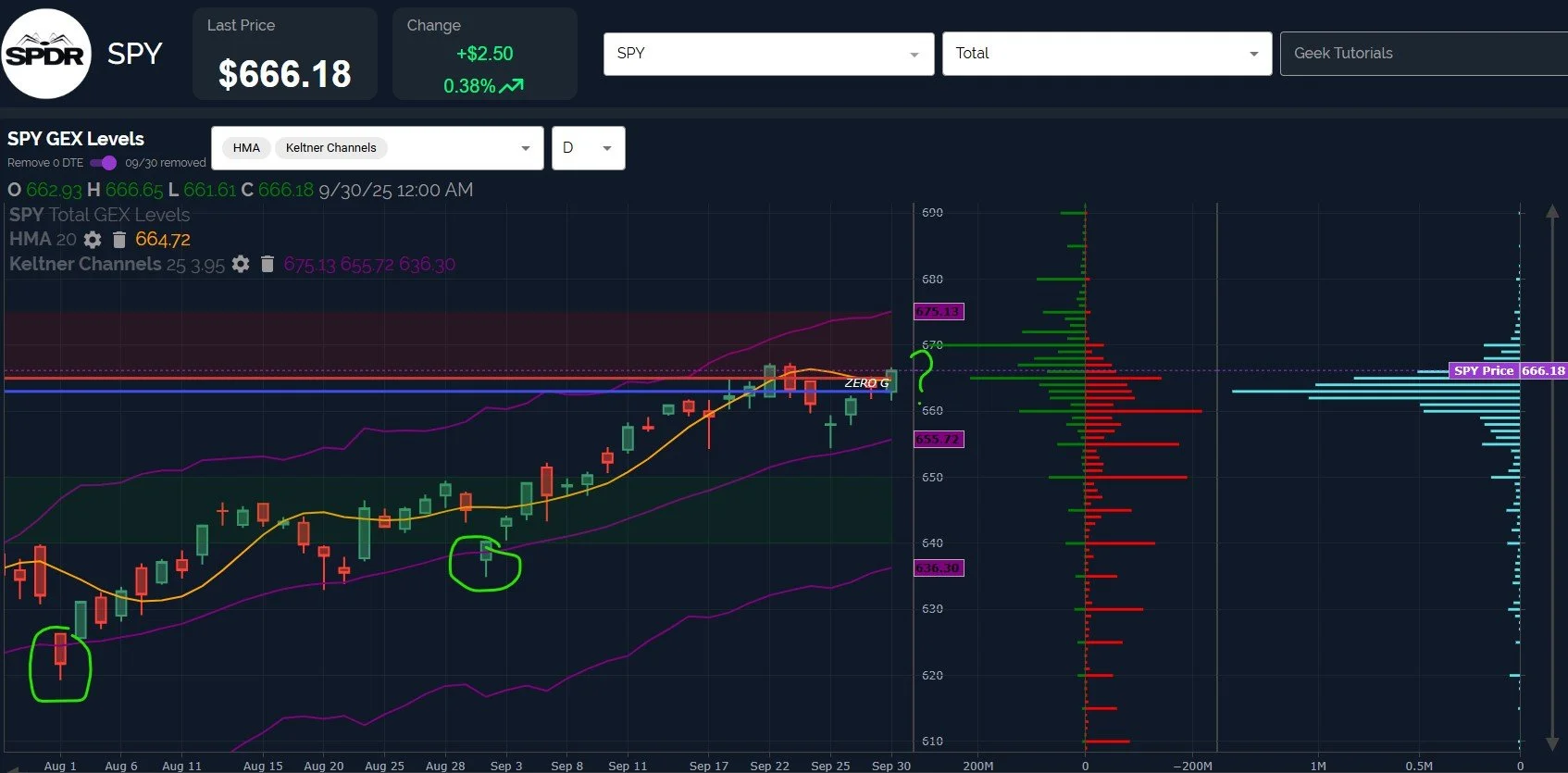Click the 675.13 upper Keltner label
Viewport: 1568px width, 773px height.
pos(939,311)
